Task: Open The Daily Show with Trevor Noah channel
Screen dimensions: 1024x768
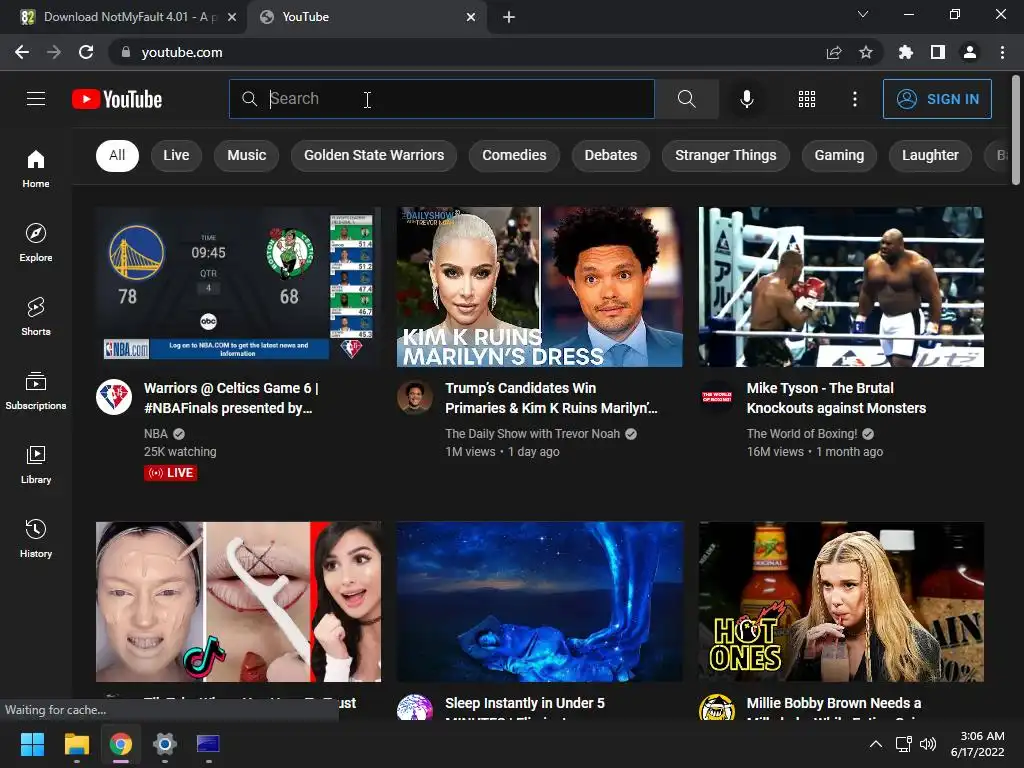Action: [x=532, y=434]
